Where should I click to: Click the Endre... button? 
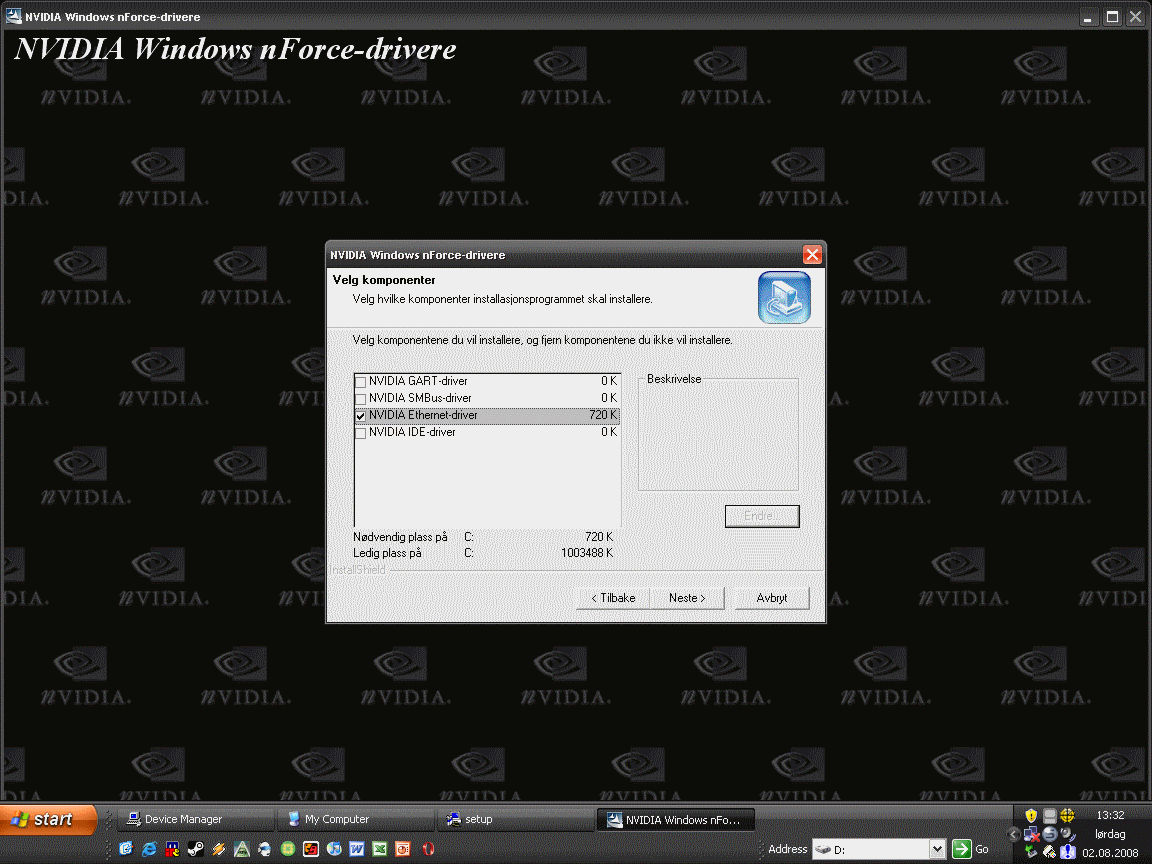coord(762,516)
